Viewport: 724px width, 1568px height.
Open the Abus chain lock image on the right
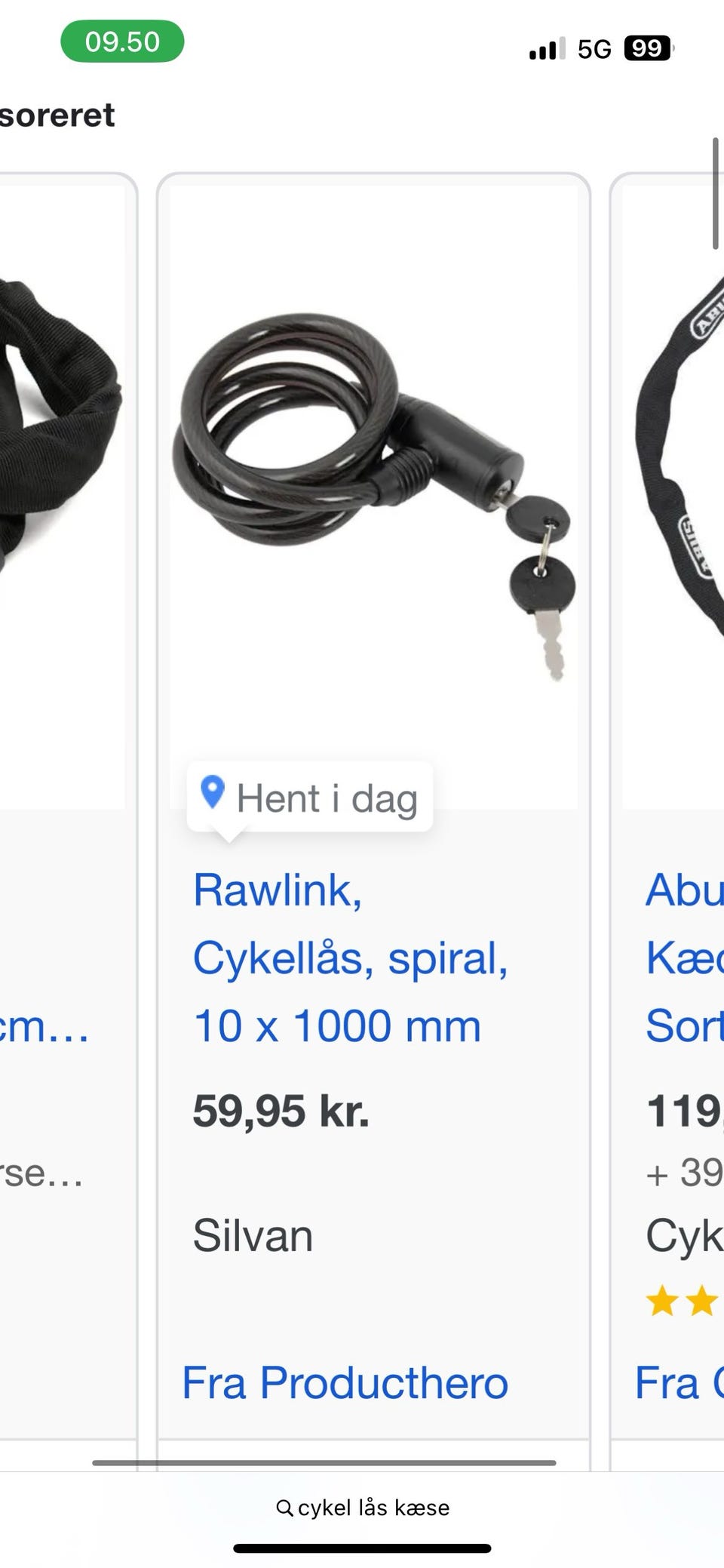(673, 497)
